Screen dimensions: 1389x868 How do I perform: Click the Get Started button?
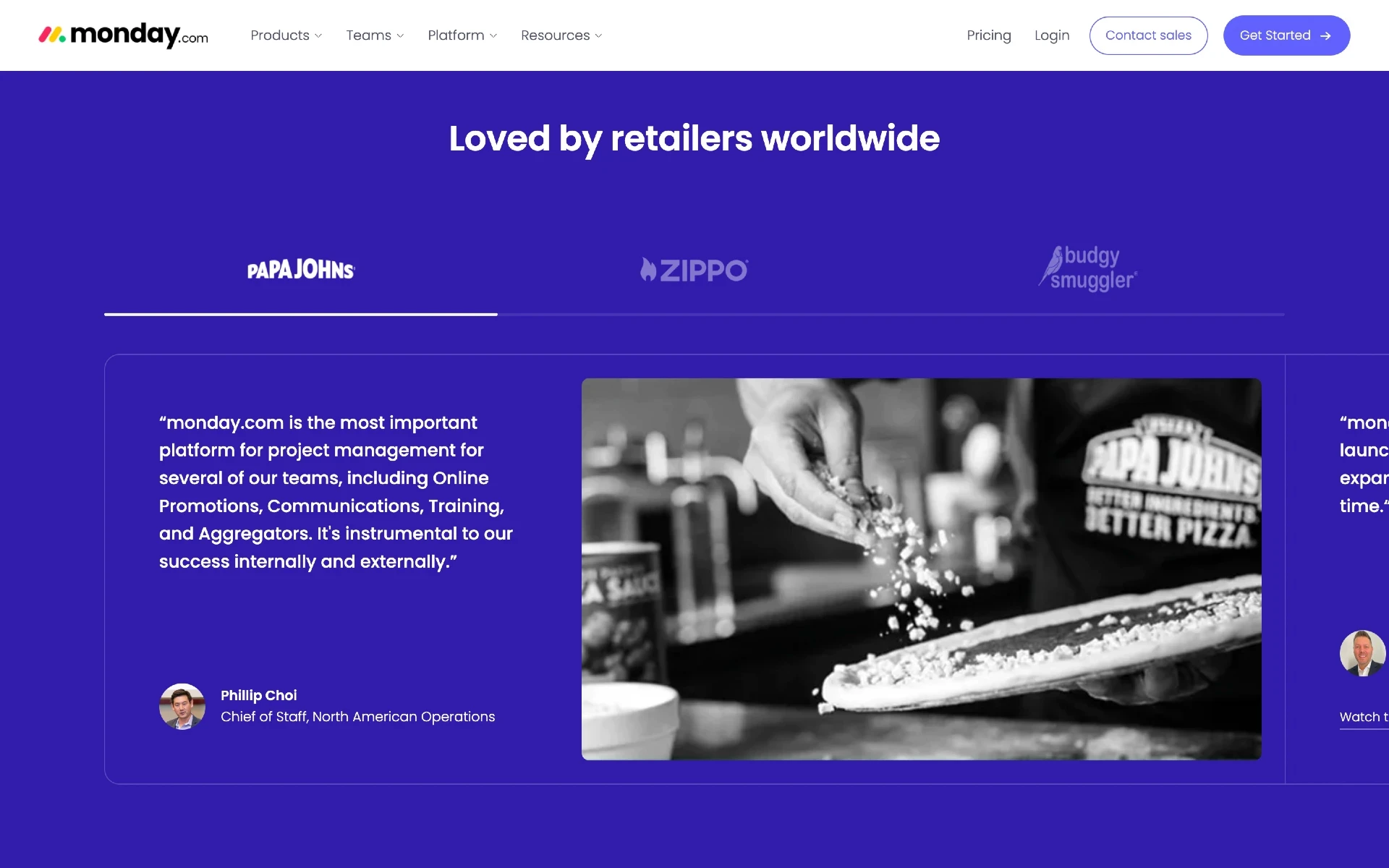point(1285,35)
